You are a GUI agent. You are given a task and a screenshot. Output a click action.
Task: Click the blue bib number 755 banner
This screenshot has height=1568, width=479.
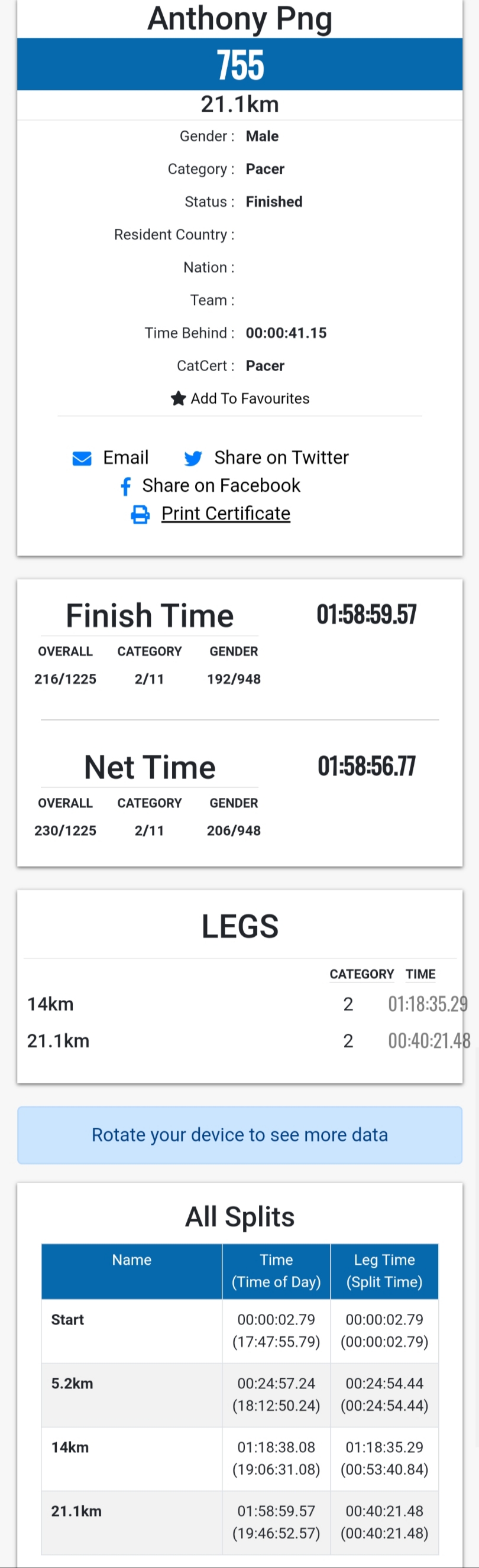239,64
